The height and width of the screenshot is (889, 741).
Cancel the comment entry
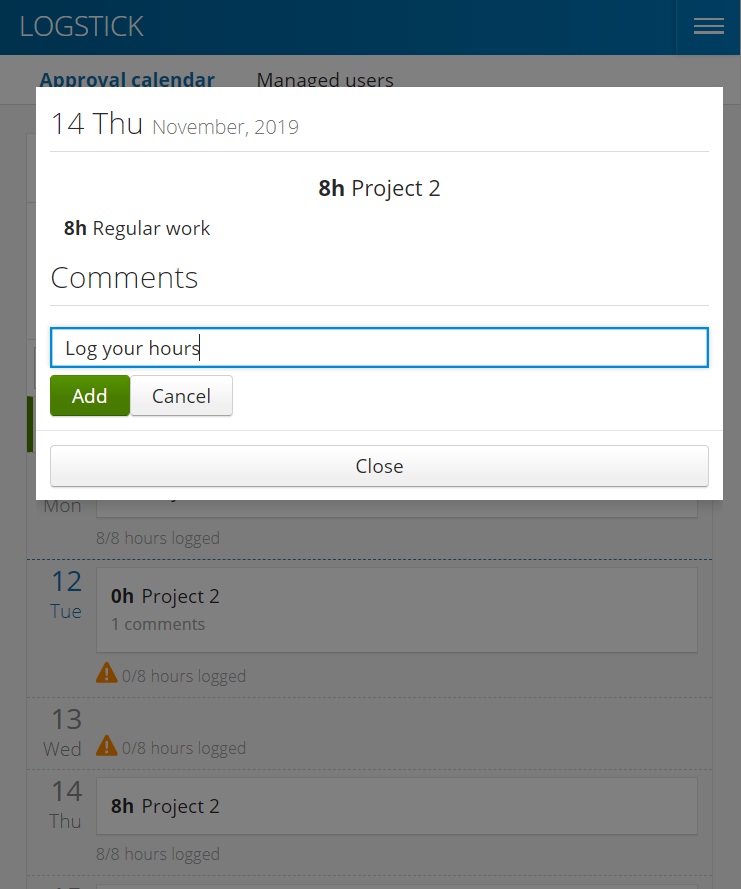(181, 396)
